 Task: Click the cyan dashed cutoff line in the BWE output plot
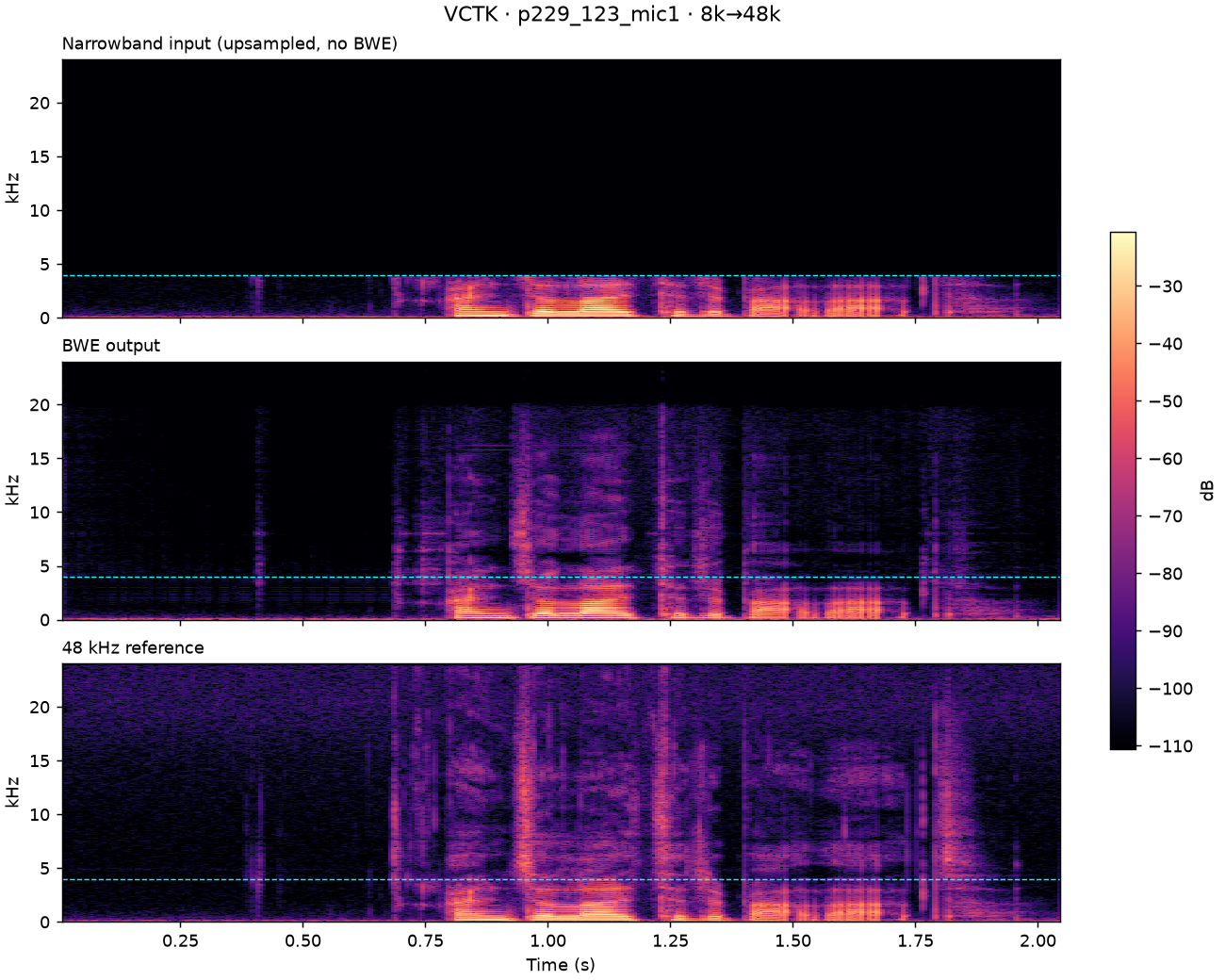tap(562, 577)
